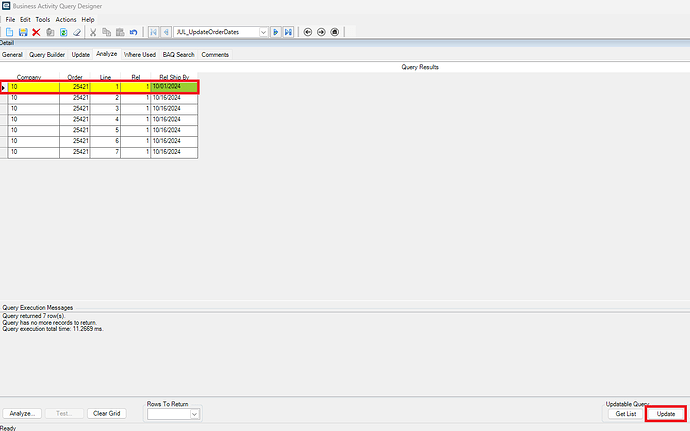Click the attachments icon in toolbar
The image size is (690, 431).
pyautogui.click(x=50, y=32)
